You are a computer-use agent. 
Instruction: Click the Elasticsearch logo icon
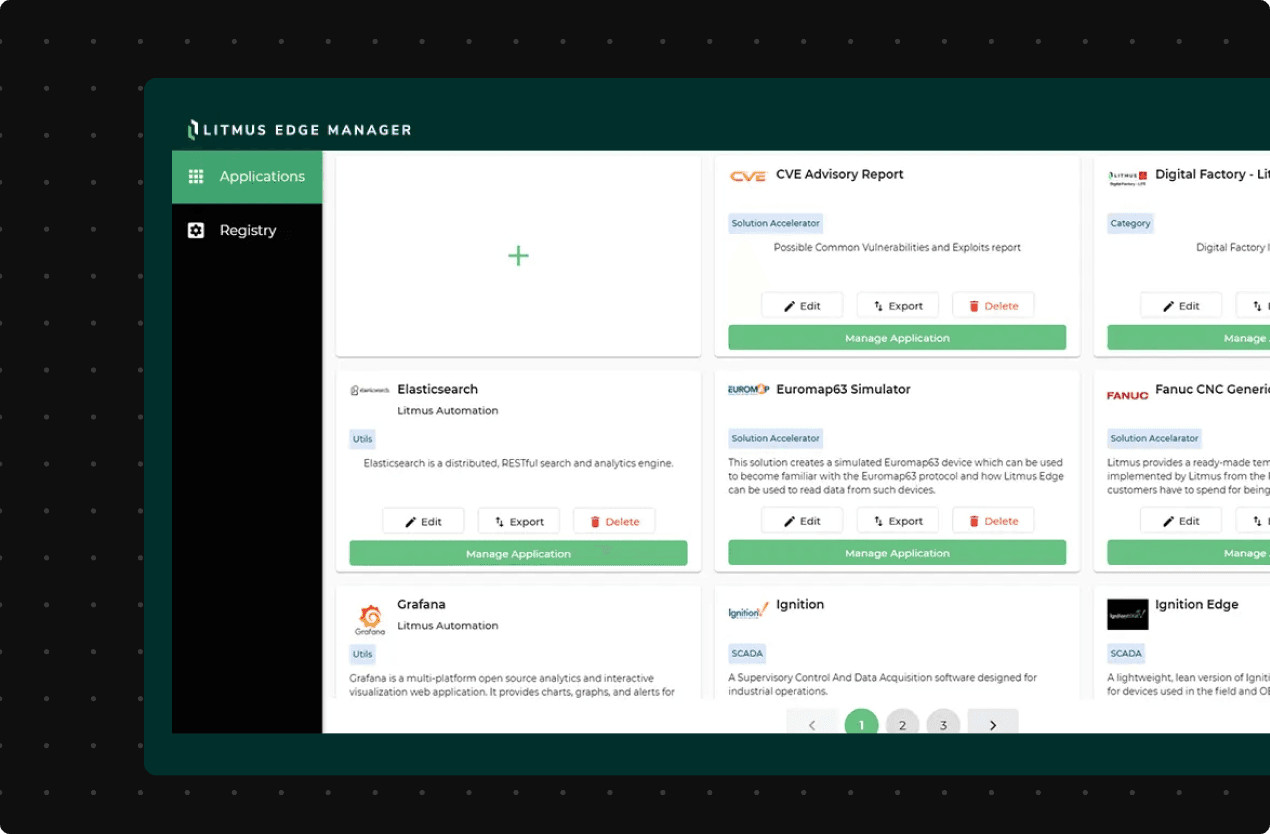click(x=369, y=390)
